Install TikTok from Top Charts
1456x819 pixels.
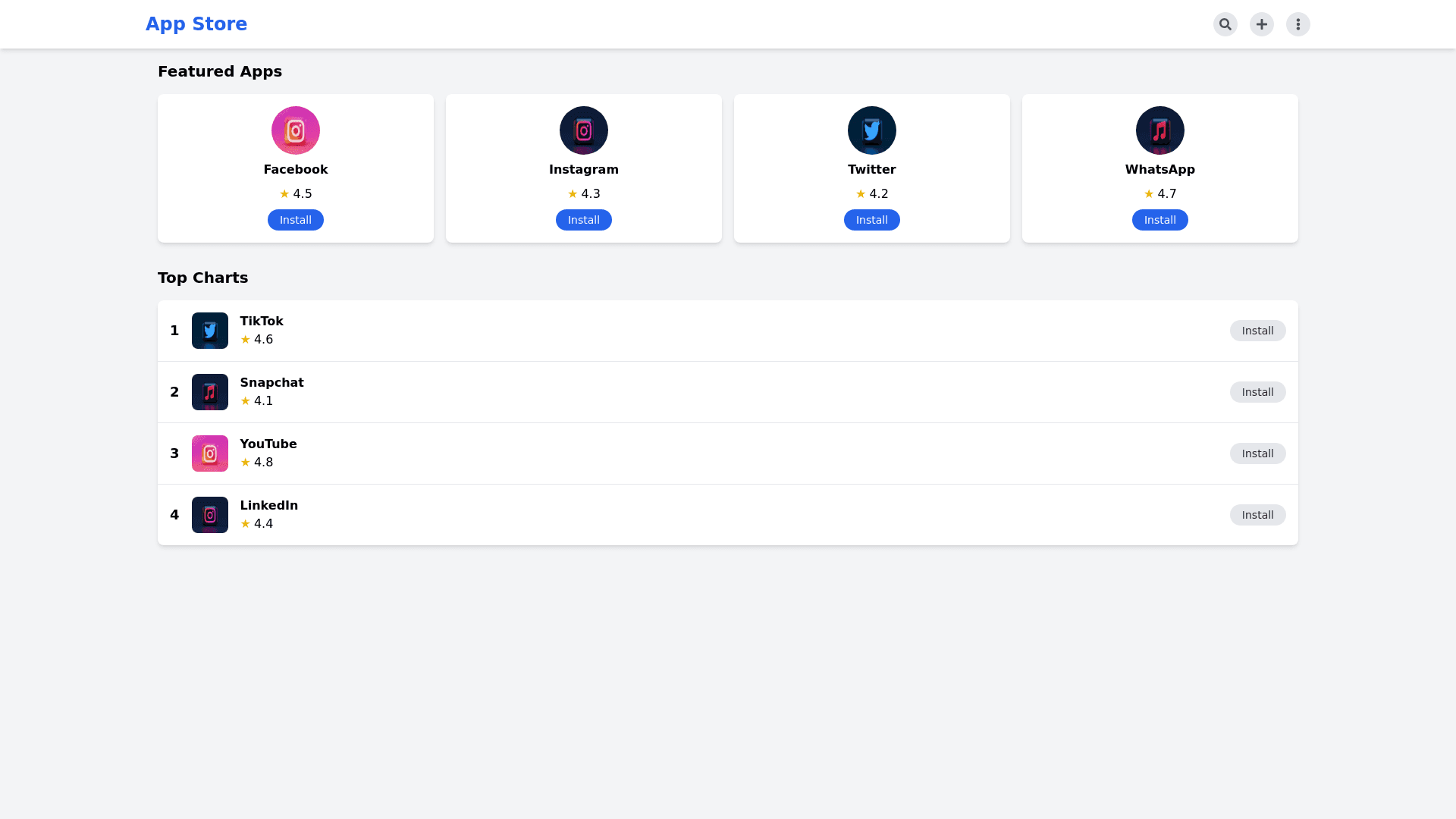click(x=1257, y=331)
